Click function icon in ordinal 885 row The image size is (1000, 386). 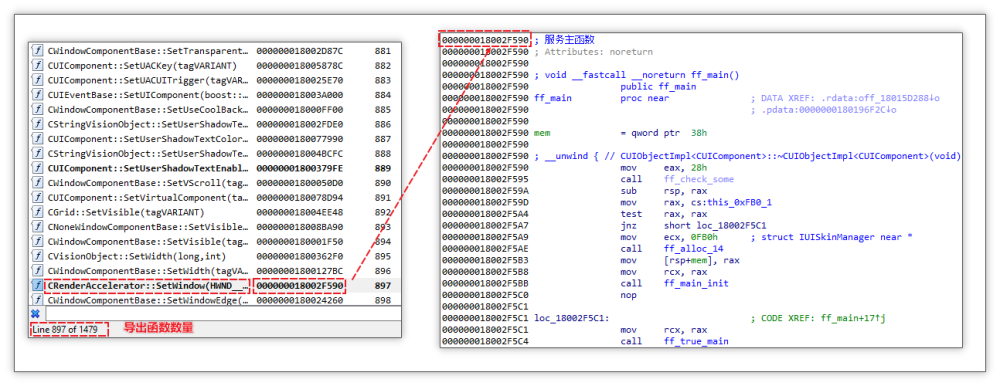tap(38, 110)
